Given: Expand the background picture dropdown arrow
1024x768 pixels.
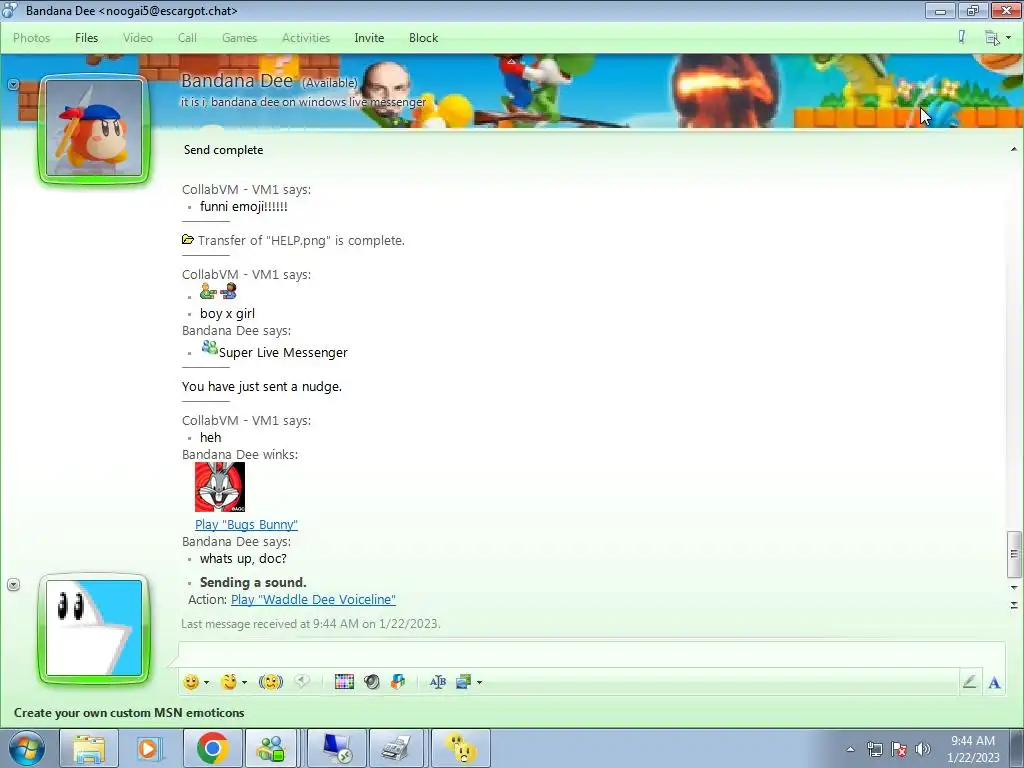Looking at the screenshot, I should coord(479,682).
